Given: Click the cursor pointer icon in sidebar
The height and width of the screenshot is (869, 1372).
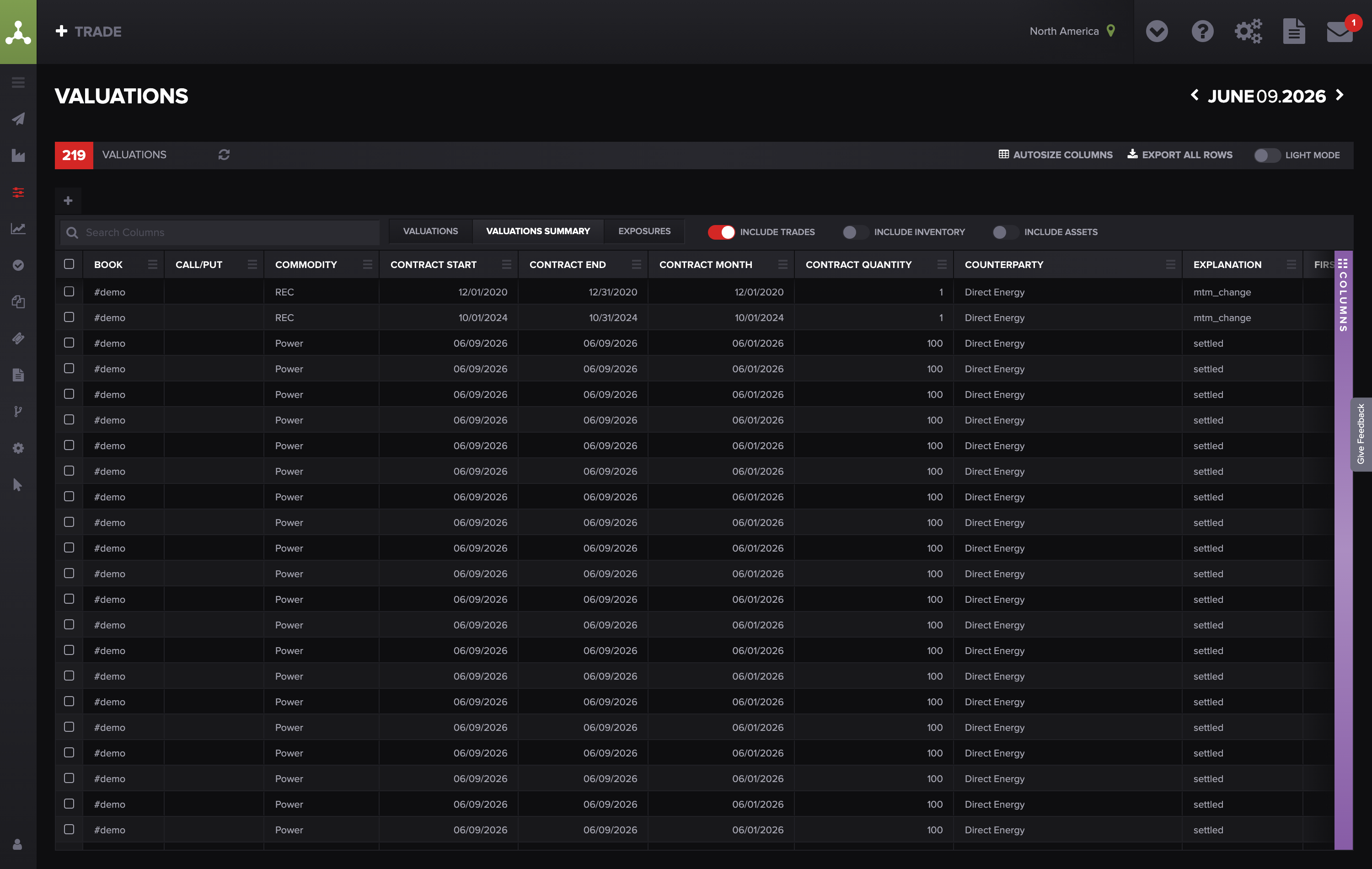Looking at the screenshot, I should click(x=18, y=484).
